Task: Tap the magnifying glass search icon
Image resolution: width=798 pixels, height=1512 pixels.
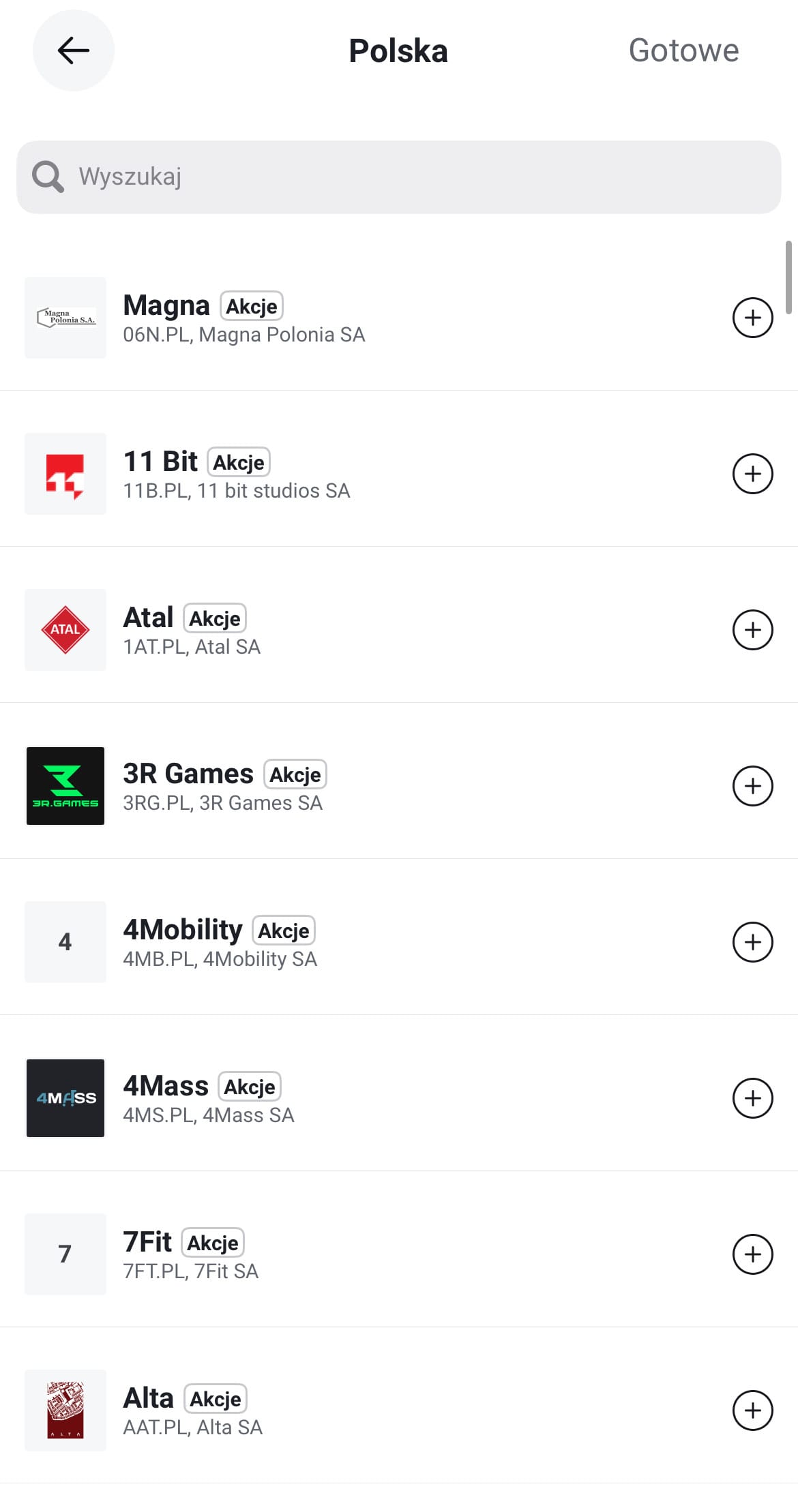Action: 48,177
